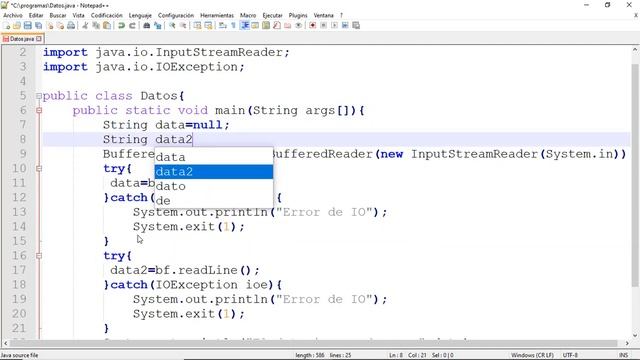Viewport: 640px width, 360px height.
Task: Toggle Show All Characters, the pilcrow icon
Action: click(x=233, y=25)
